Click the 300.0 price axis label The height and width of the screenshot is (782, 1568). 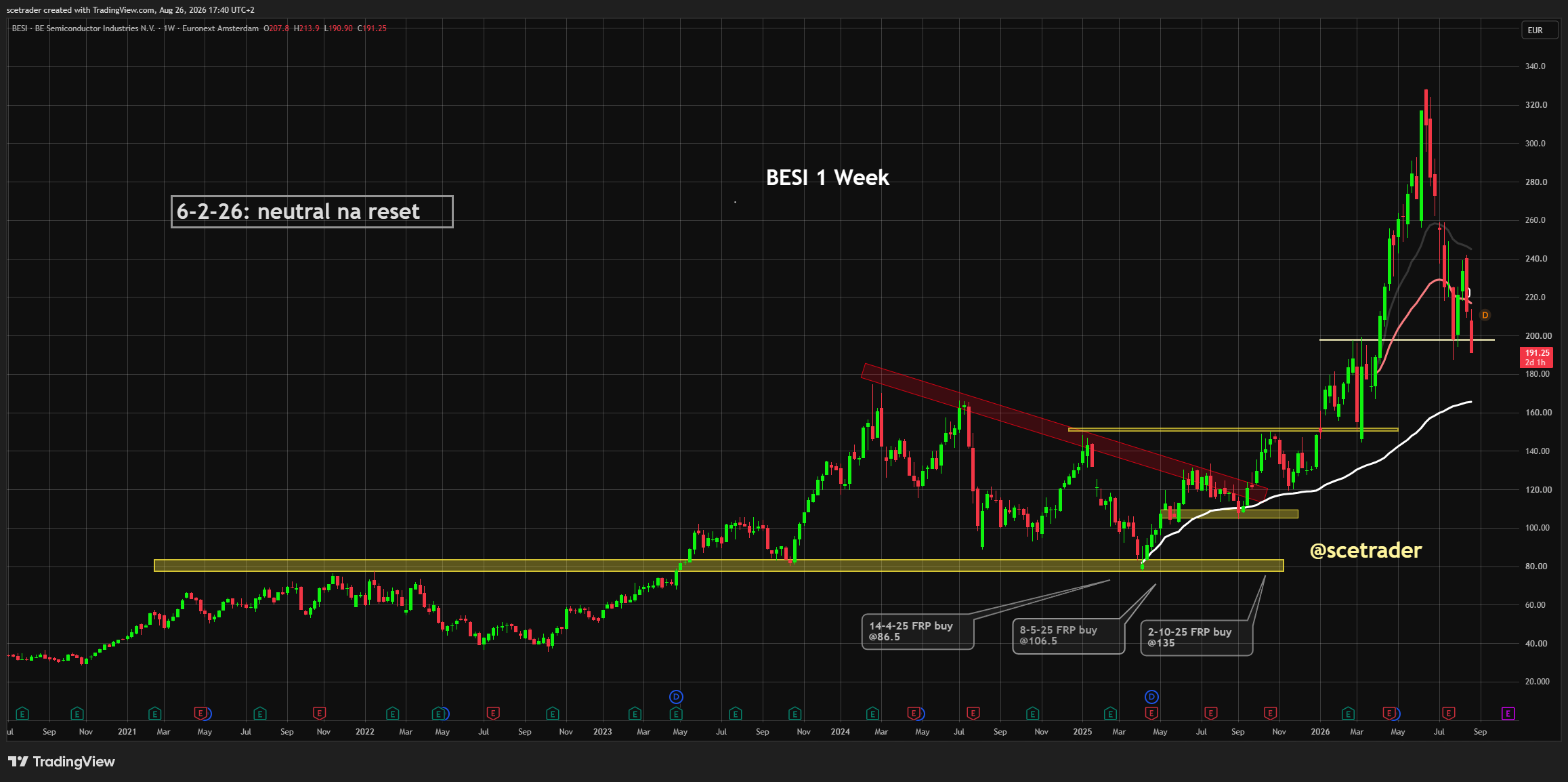(x=1535, y=144)
